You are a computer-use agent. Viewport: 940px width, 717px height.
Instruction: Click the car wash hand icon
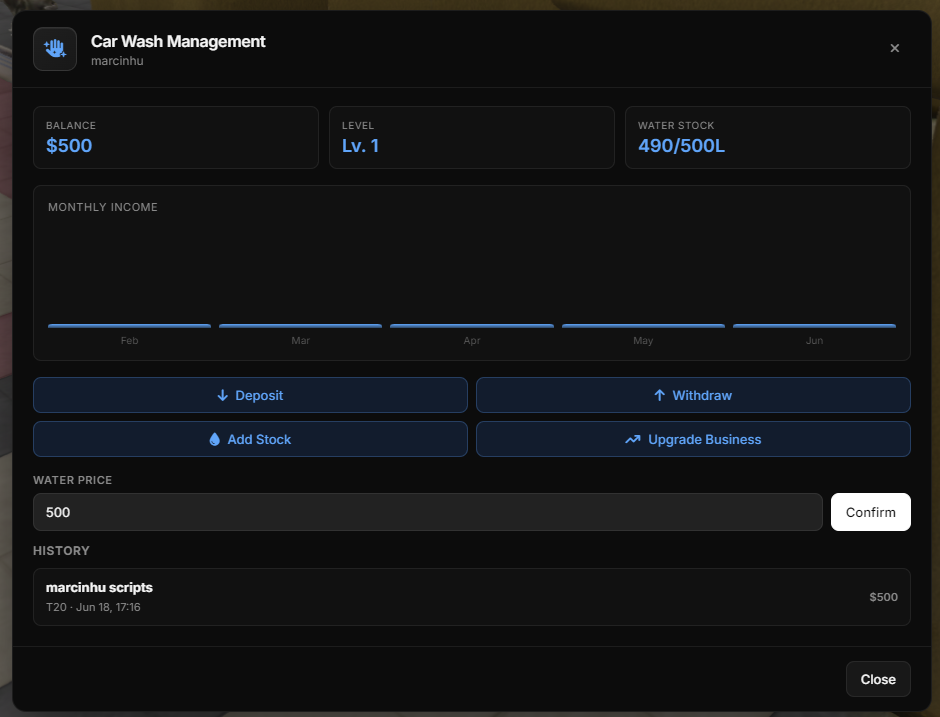(55, 49)
